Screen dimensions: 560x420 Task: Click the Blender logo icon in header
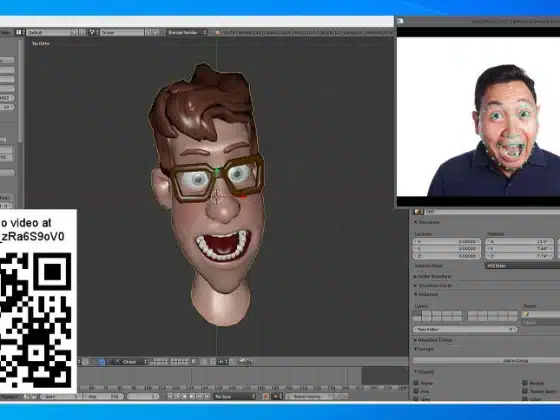click(217, 32)
